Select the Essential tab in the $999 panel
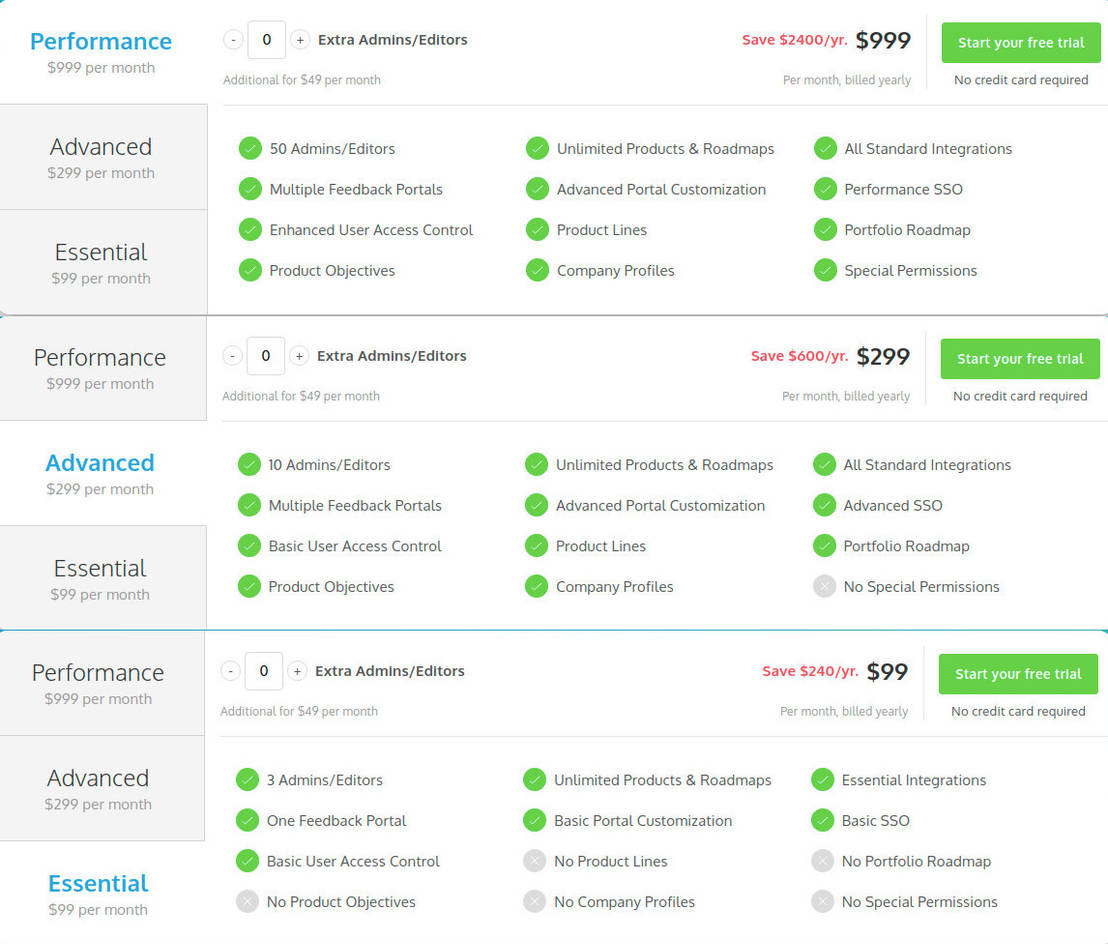The width and height of the screenshot is (1108, 944). 103,262
